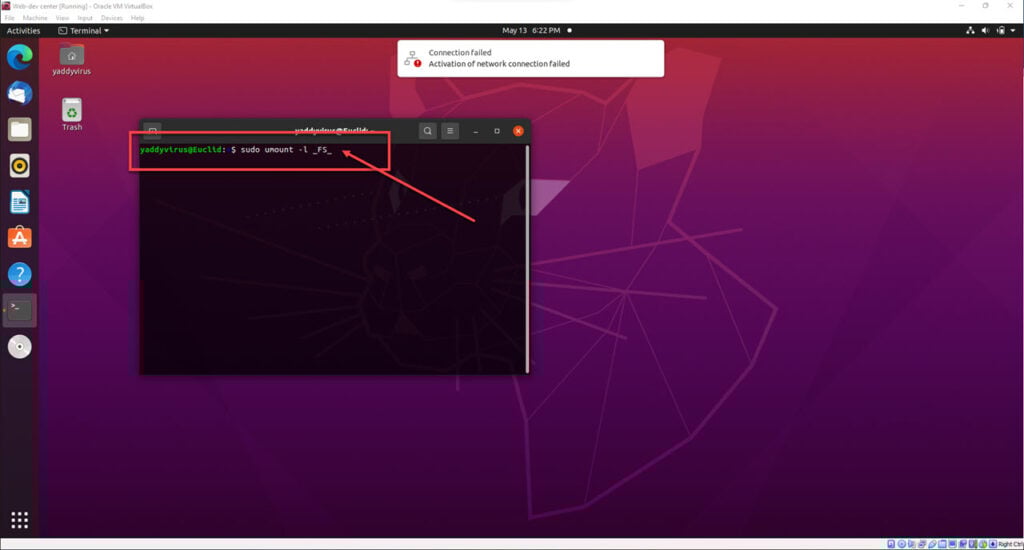Launch the Thunderbird mail client
1024x550 pixels.
[x=20, y=93]
